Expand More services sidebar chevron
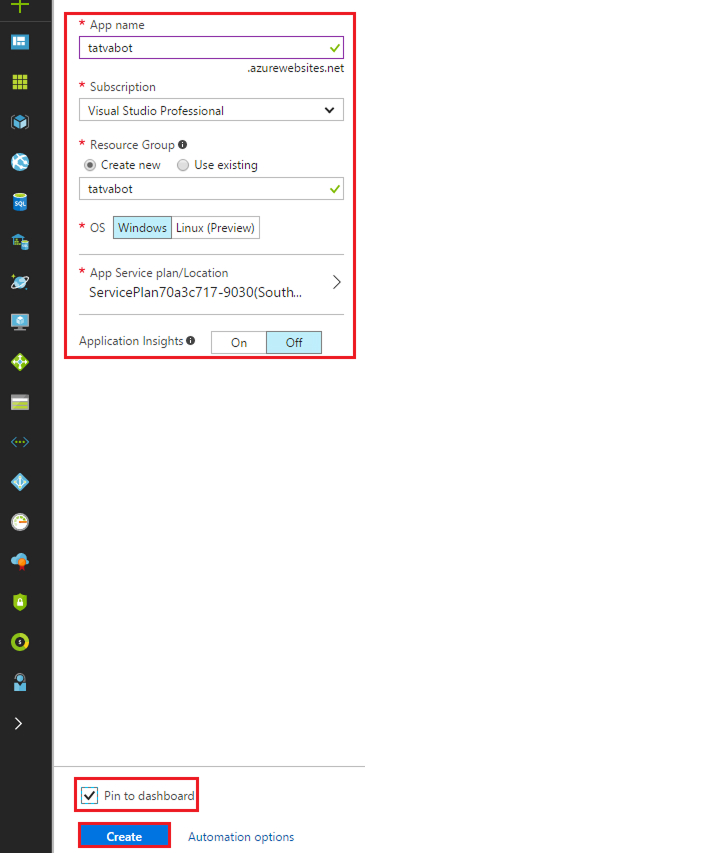This screenshot has height=853, width=716. [x=18, y=724]
